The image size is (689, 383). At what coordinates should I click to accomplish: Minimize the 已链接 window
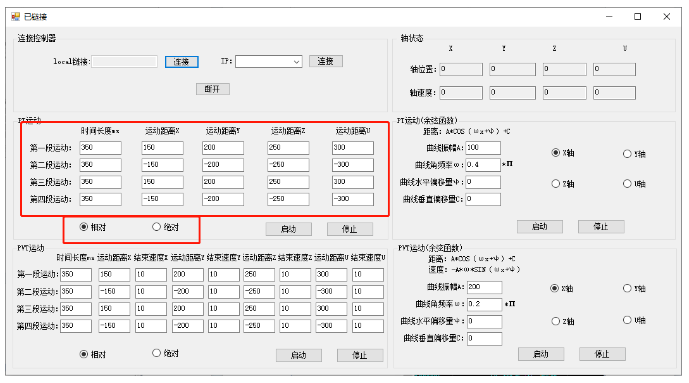(609, 17)
